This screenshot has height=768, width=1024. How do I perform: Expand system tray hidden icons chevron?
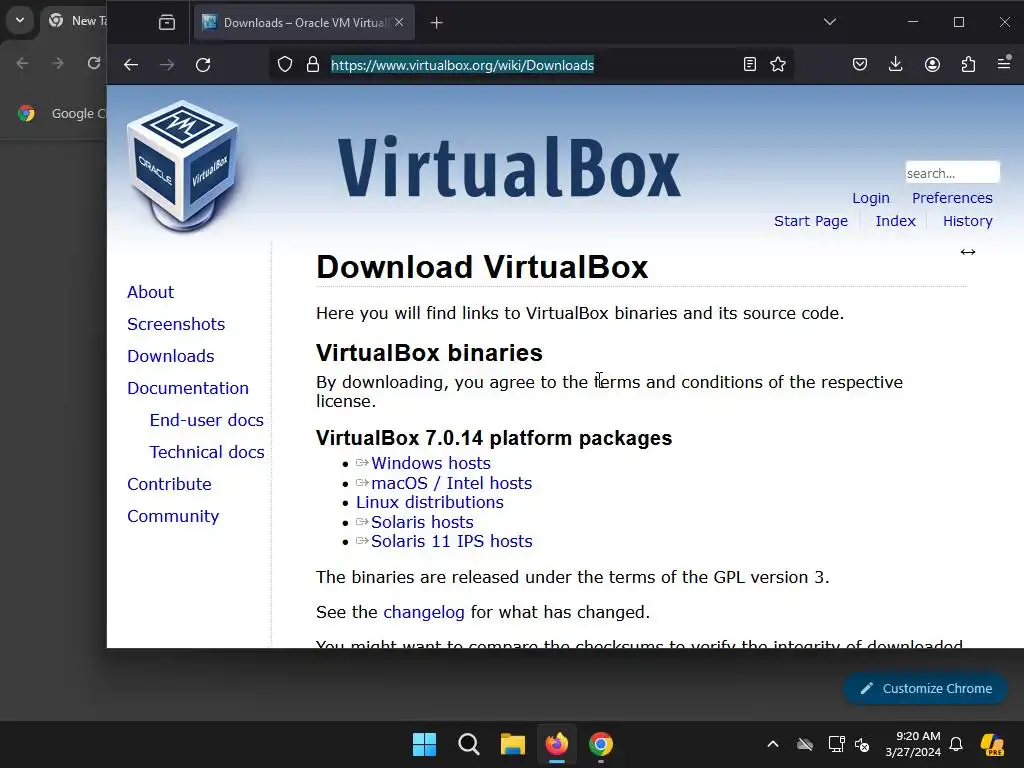click(x=773, y=744)
